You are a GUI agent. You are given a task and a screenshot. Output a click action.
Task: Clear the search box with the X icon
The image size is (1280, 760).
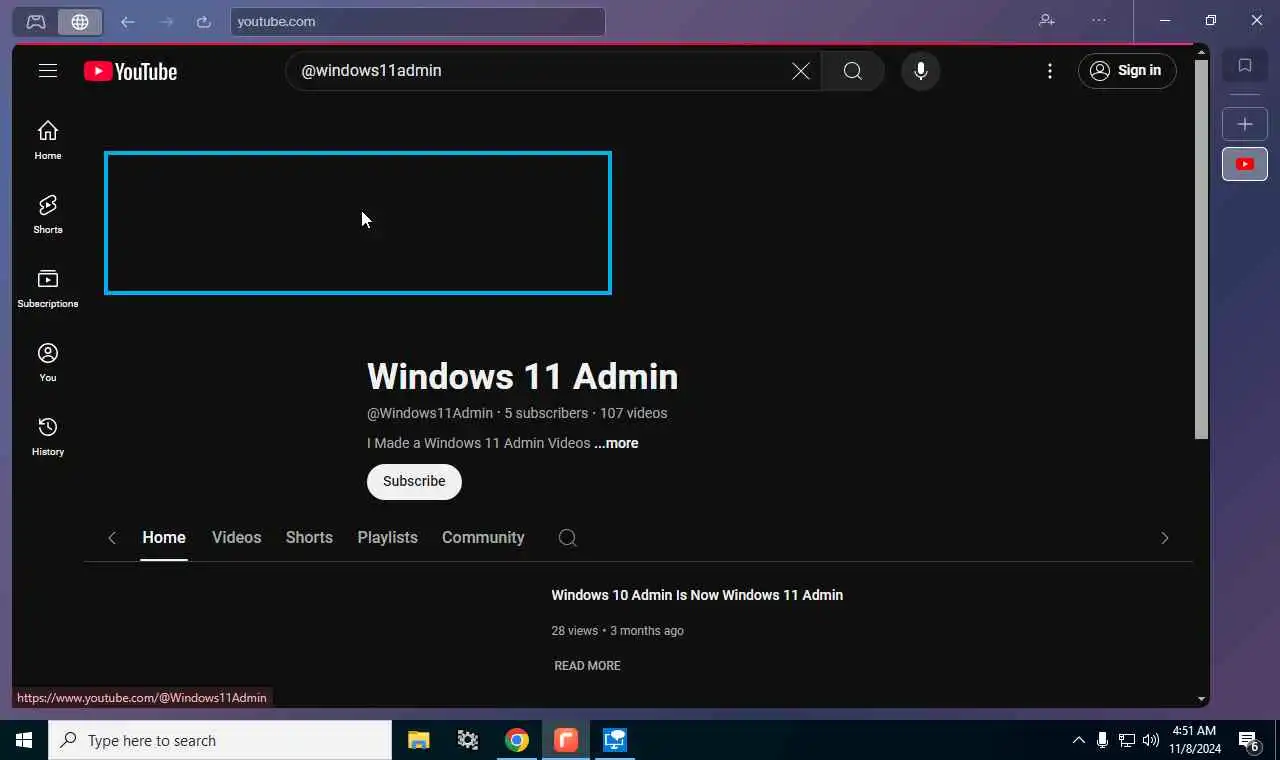click(801, 71)
